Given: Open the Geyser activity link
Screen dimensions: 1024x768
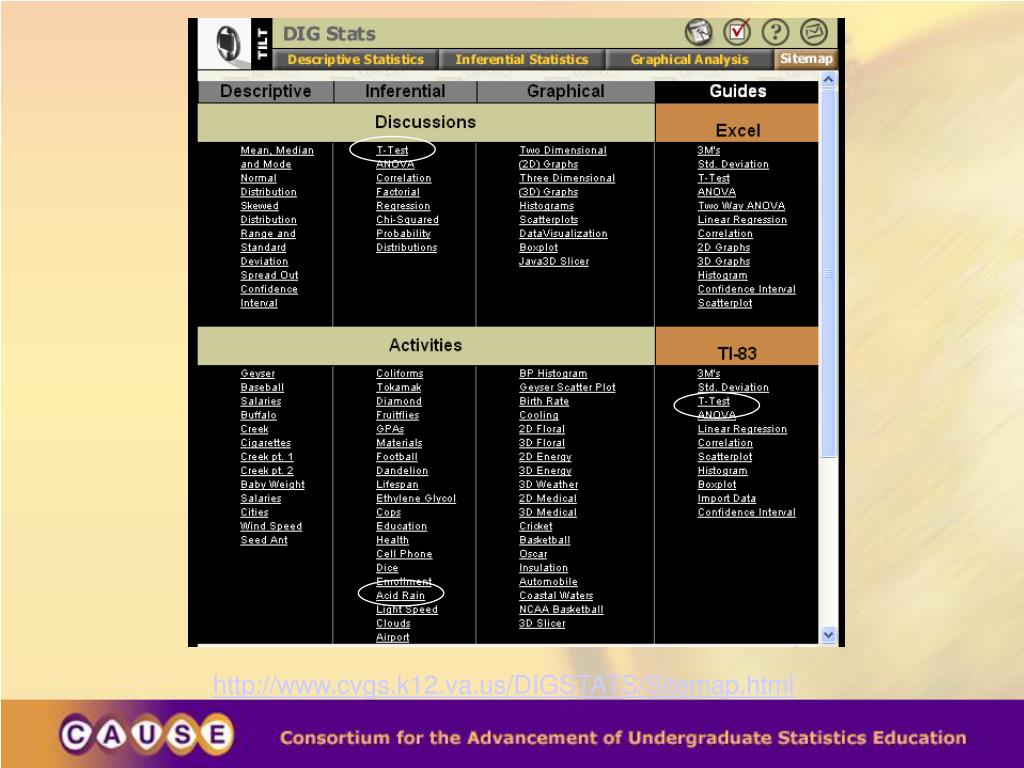Looking at the screenshot, I should [x=257, y=374].
